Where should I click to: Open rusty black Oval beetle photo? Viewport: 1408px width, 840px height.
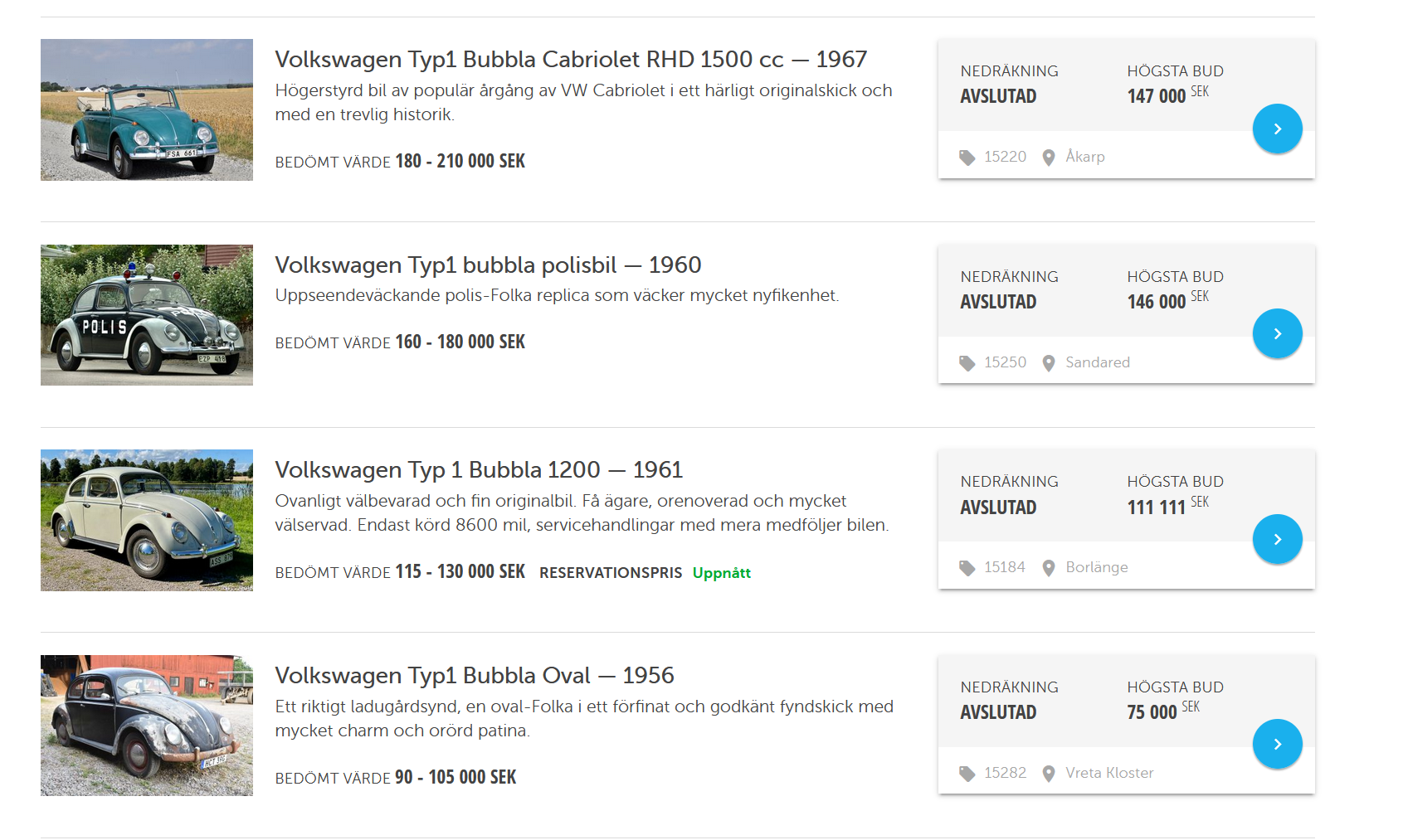147,726
